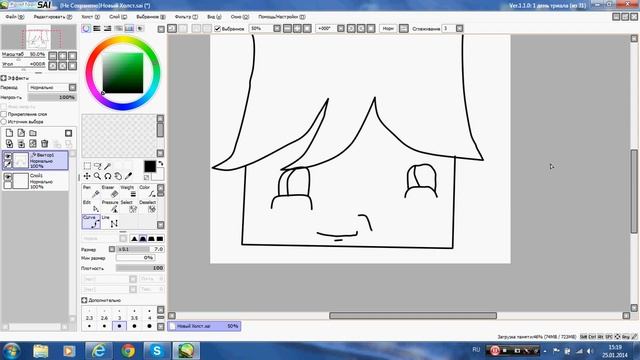640x360 pixels.
Task: Open the Слой menu
Action: (x=118, y=17)
